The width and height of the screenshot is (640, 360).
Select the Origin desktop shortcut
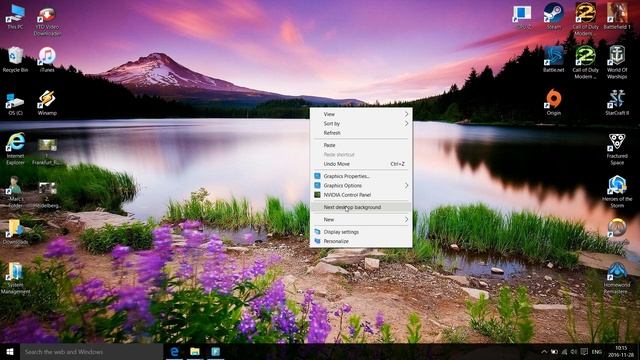click(x=553, y=103)
